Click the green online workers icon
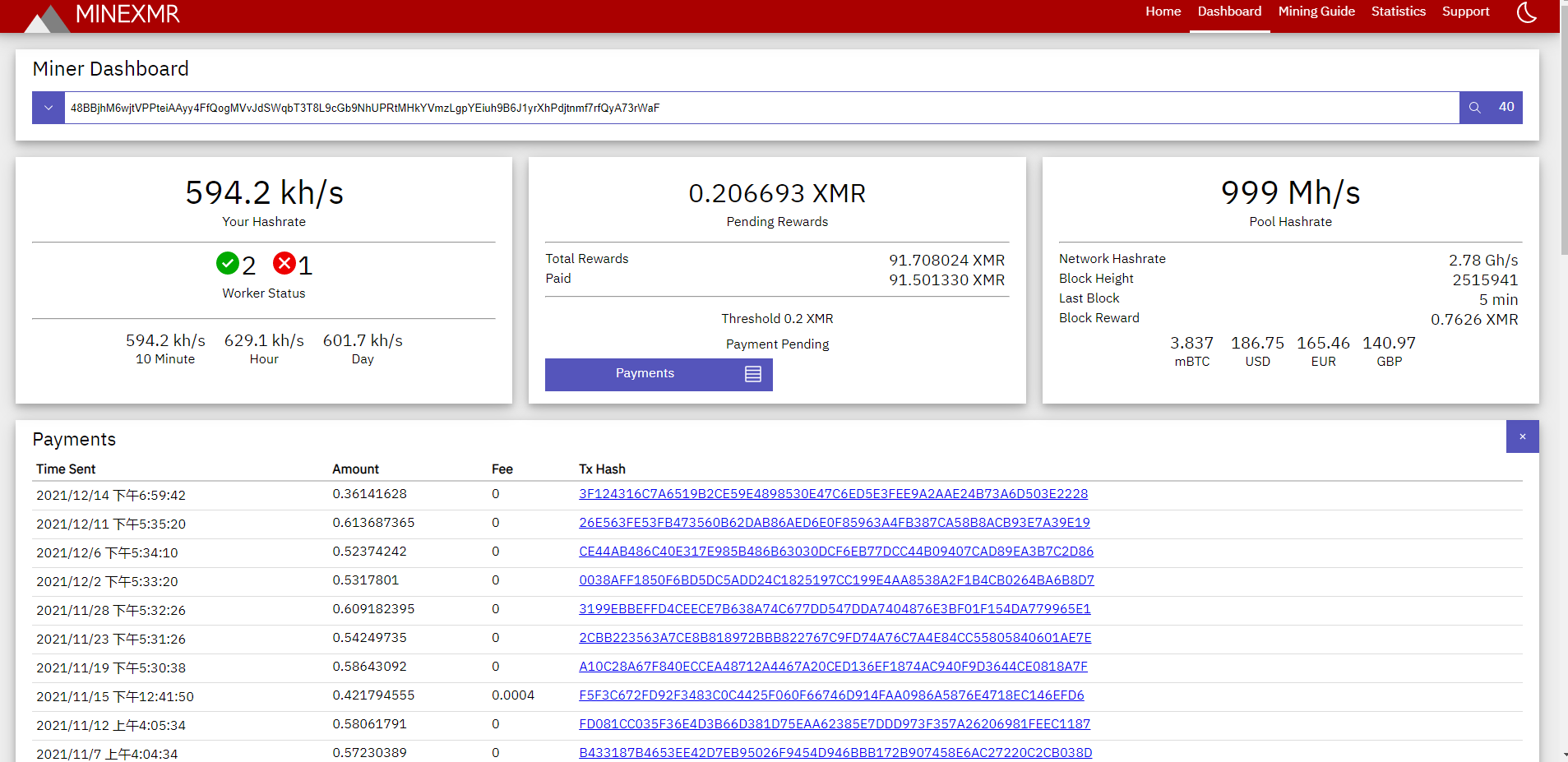This screenshot has height=762, width=1568. click(228, 263)
